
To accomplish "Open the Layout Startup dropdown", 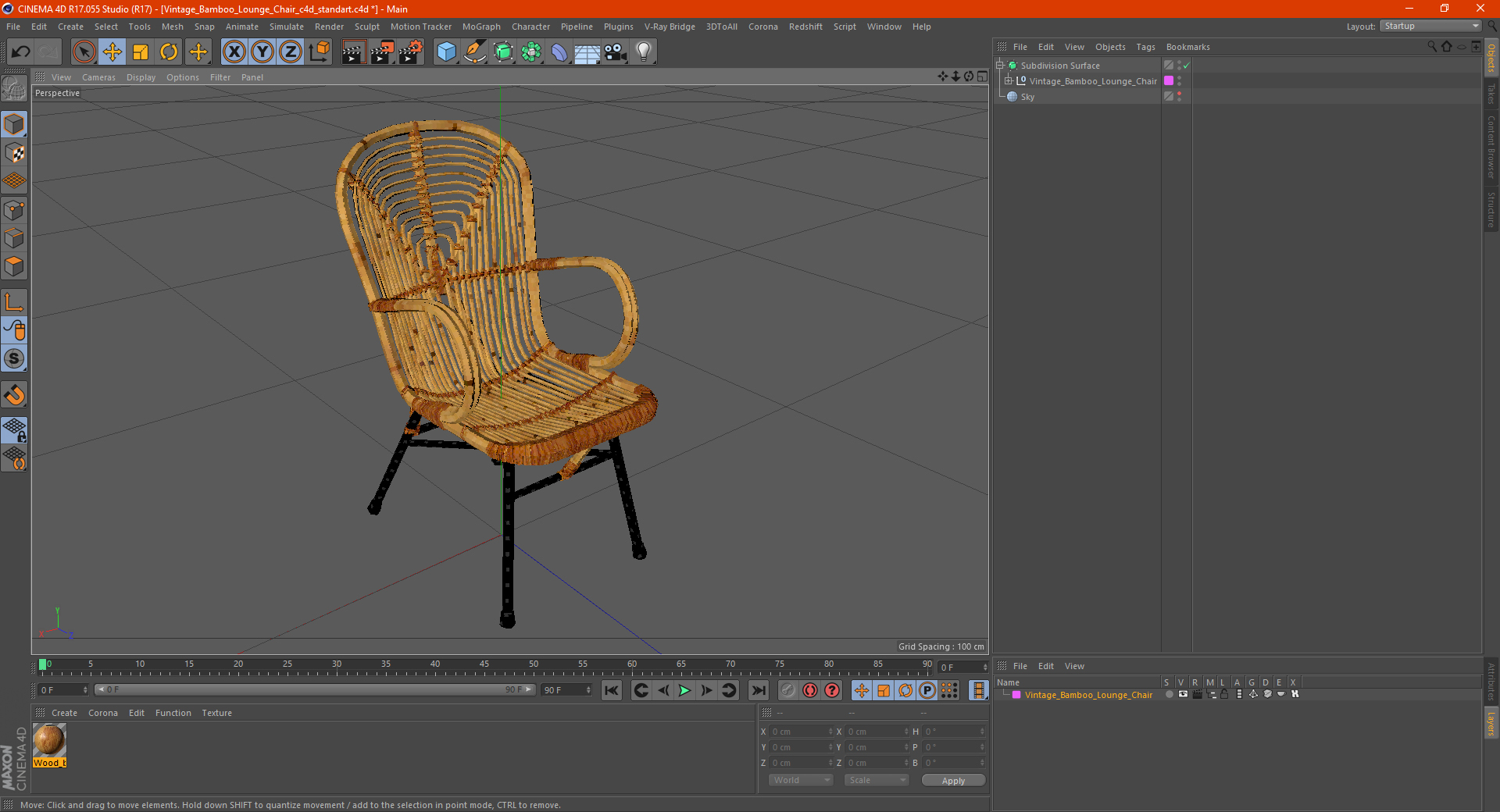I will tap(1430, 26).
